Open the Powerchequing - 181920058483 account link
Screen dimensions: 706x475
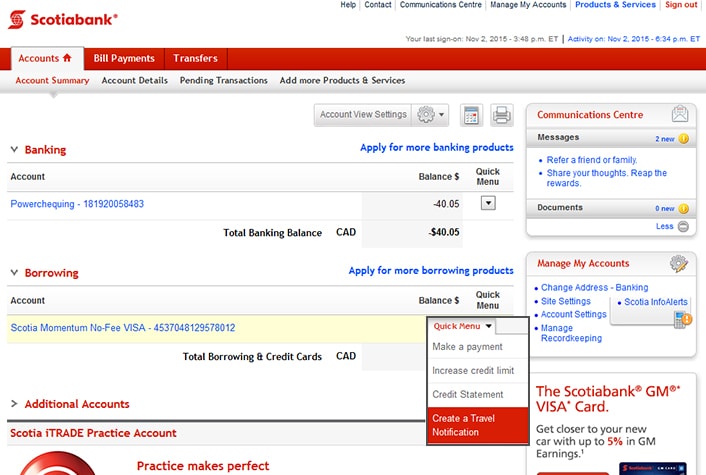77,204
